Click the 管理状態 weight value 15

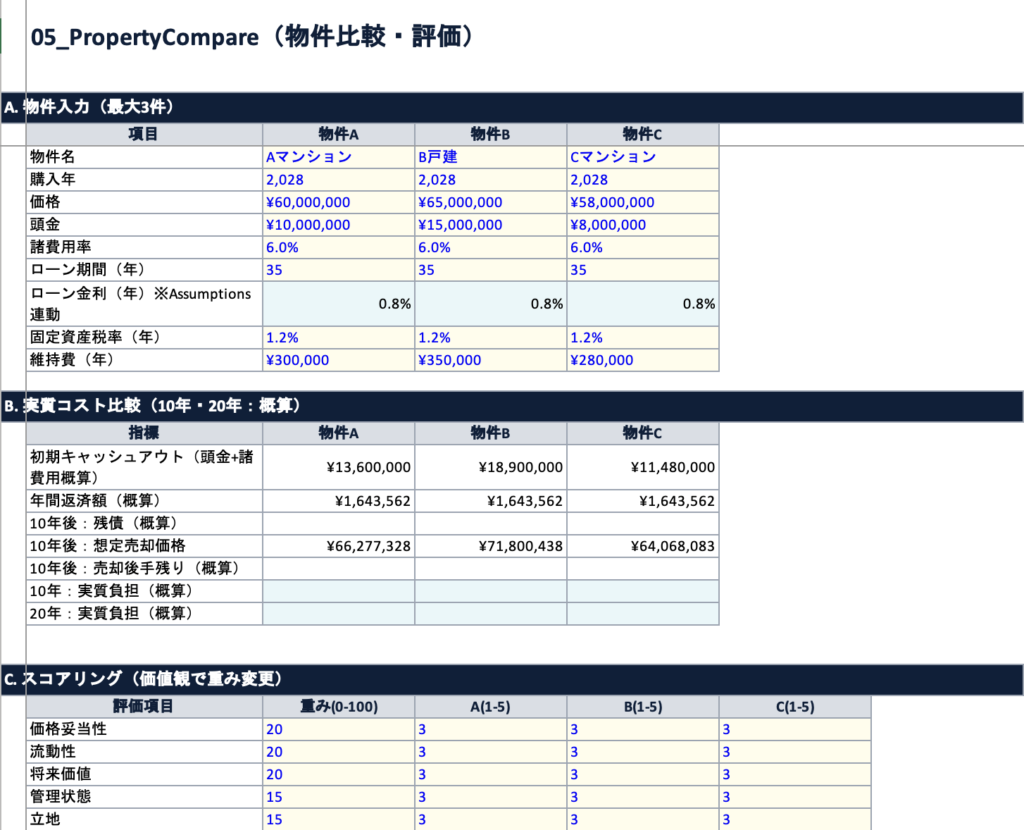[x=338, y=797]
